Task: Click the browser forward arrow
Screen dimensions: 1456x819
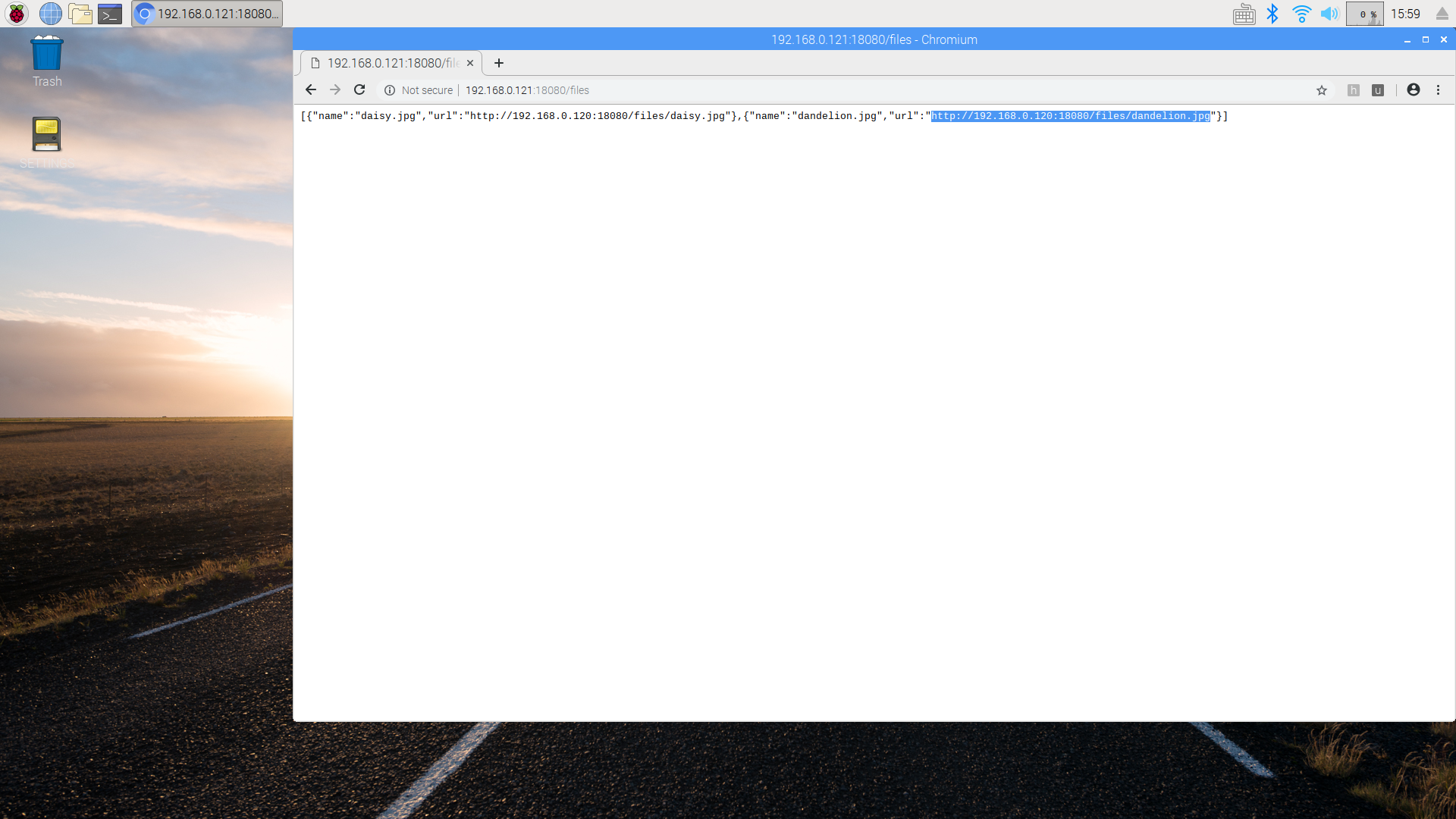Action: coord(335,90)
